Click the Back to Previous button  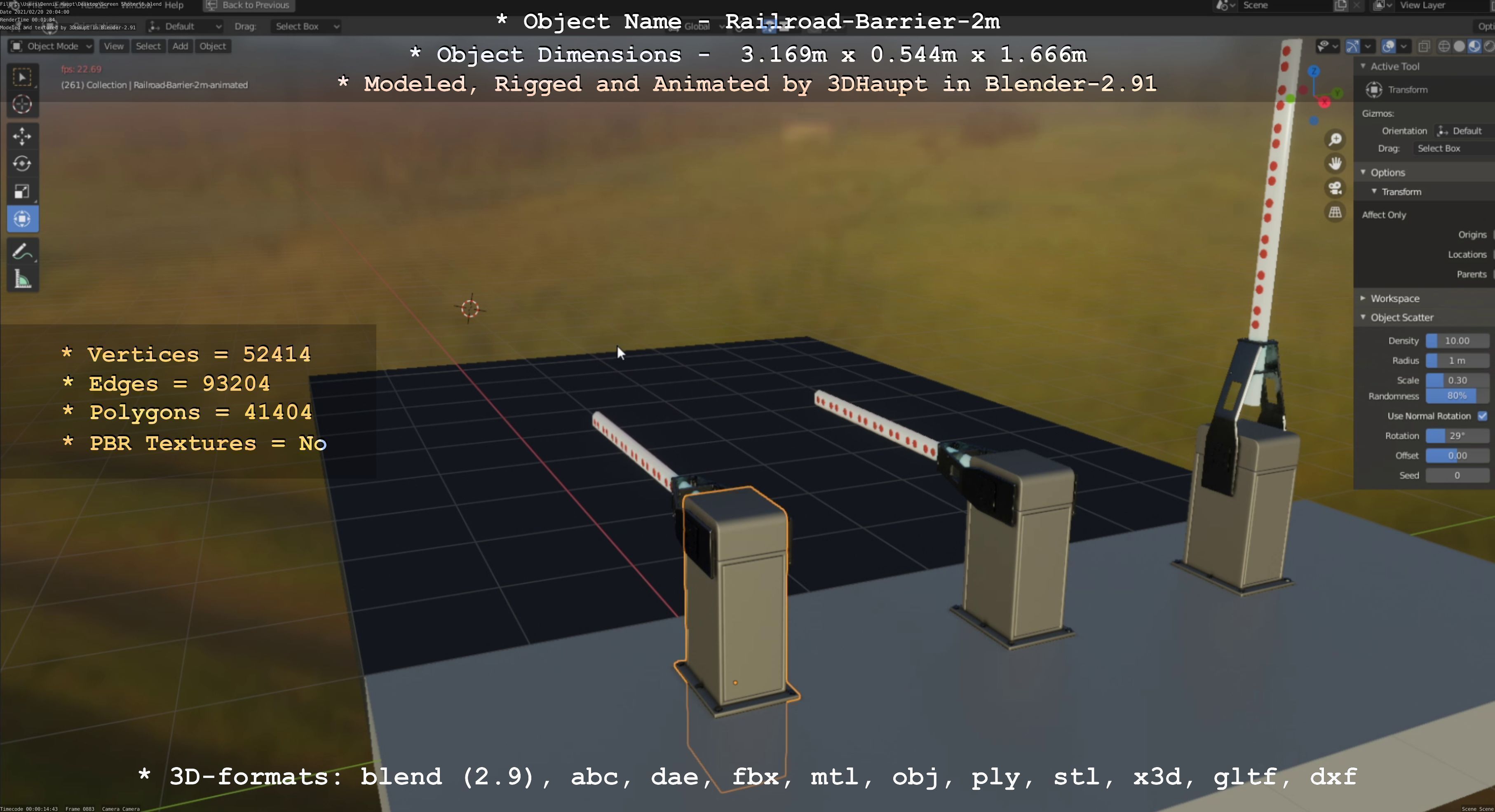tap(249, 5)
